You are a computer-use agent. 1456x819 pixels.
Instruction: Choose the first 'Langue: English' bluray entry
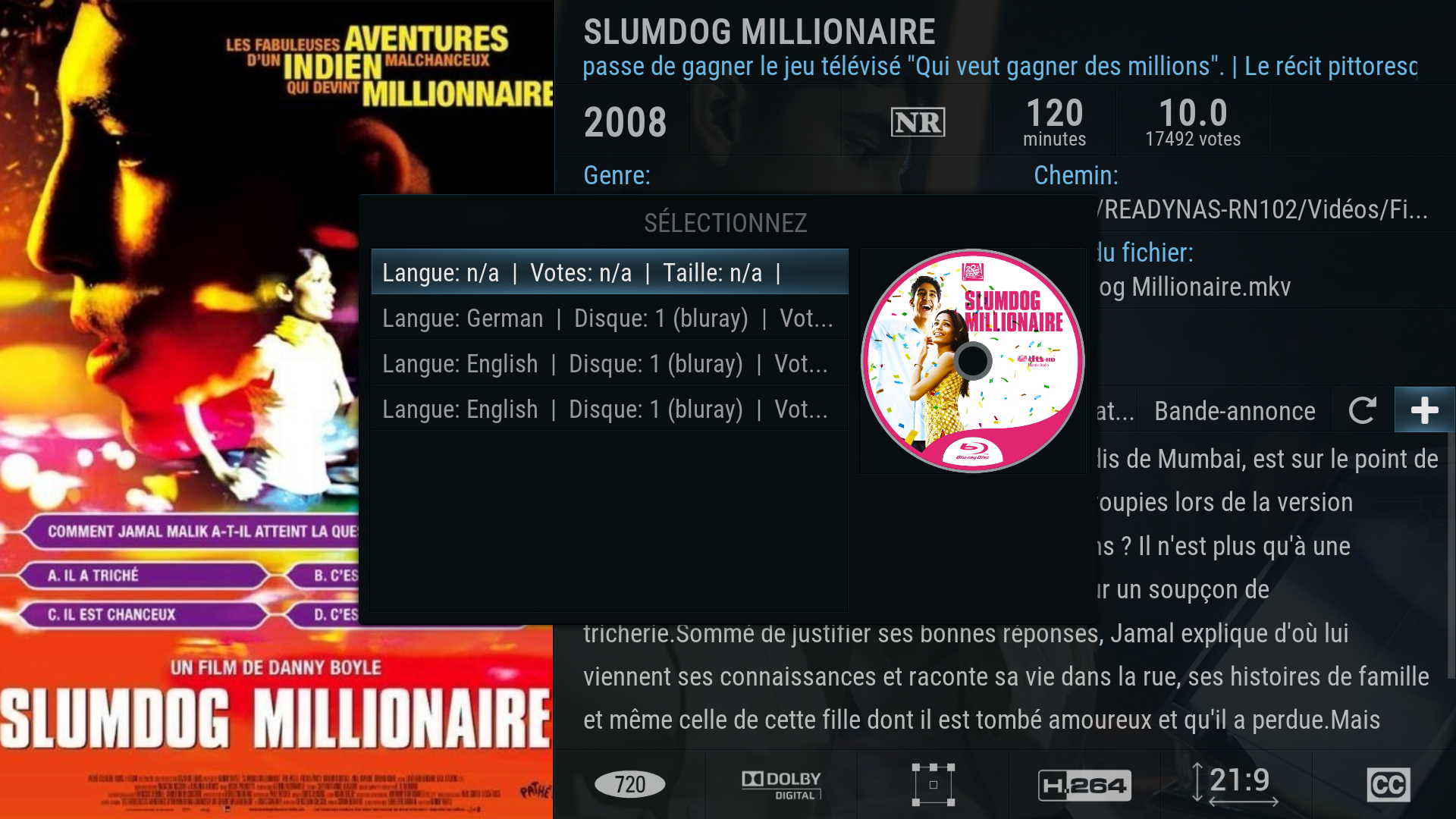pos(610,362)
